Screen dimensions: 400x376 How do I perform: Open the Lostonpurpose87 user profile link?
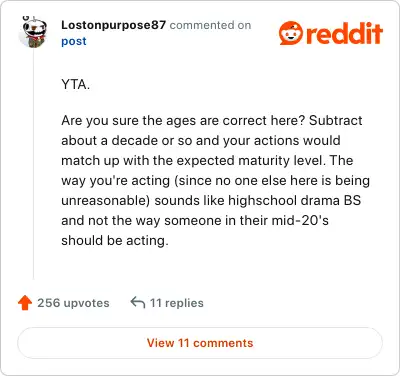coord(113,25)
